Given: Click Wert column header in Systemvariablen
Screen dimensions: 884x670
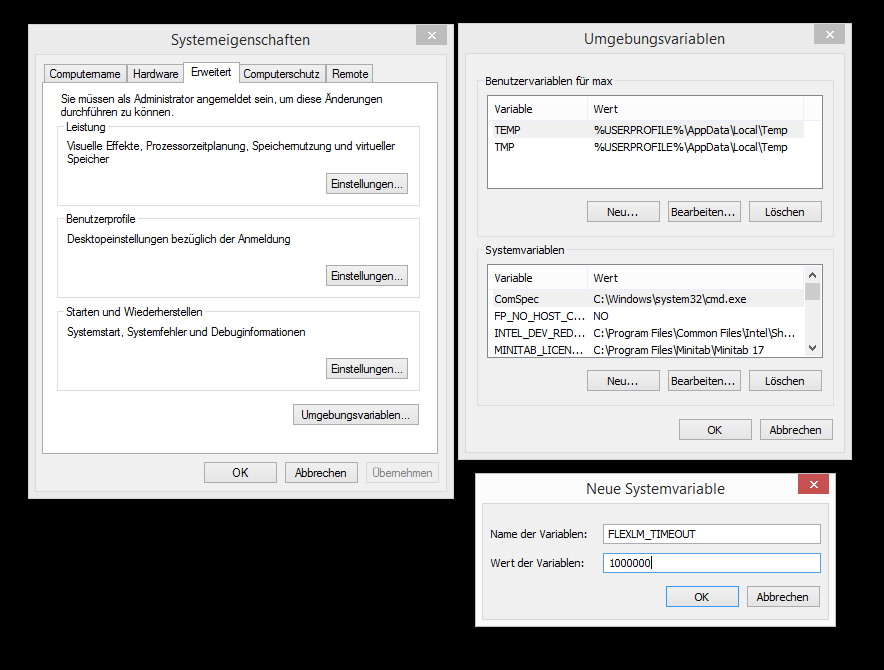Looking at the screenshot, I should (695, 278).
